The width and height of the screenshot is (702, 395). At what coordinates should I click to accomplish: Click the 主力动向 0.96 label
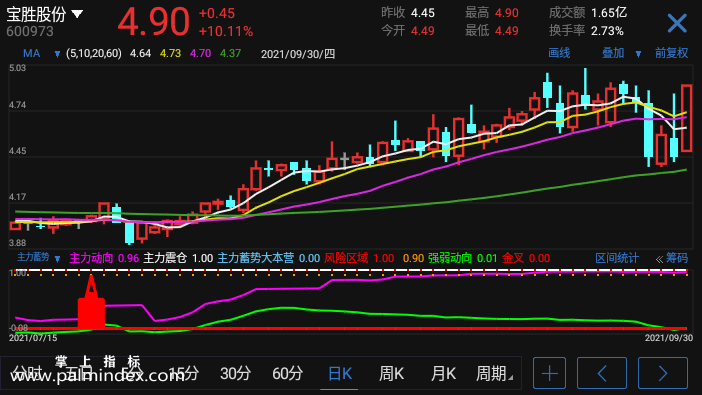tap(104, 258)
